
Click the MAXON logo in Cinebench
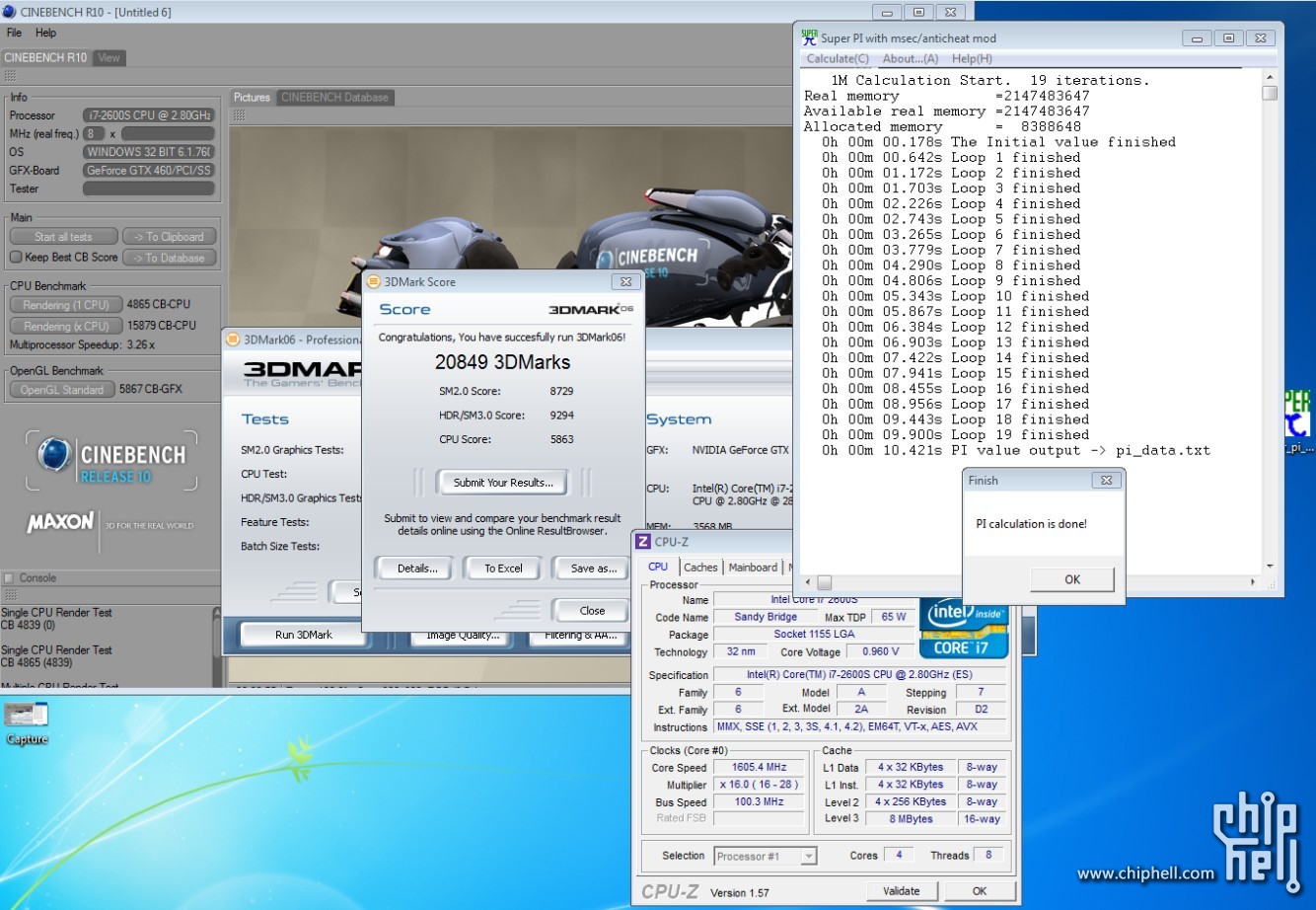click(x=60, y=522)
